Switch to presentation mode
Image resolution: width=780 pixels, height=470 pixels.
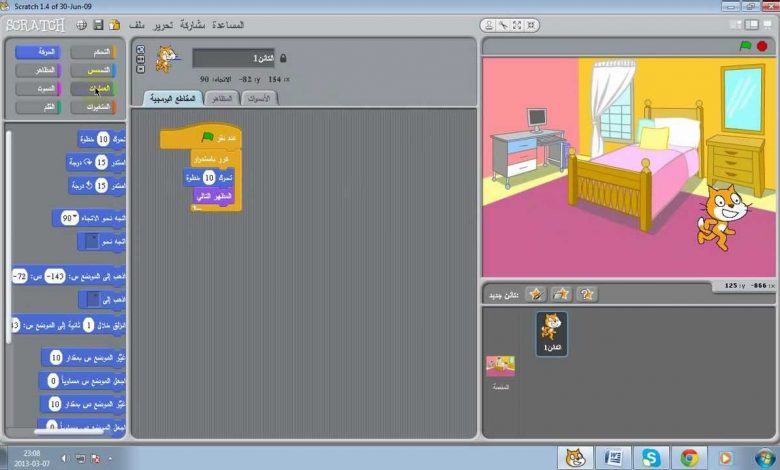coord(768,25)
